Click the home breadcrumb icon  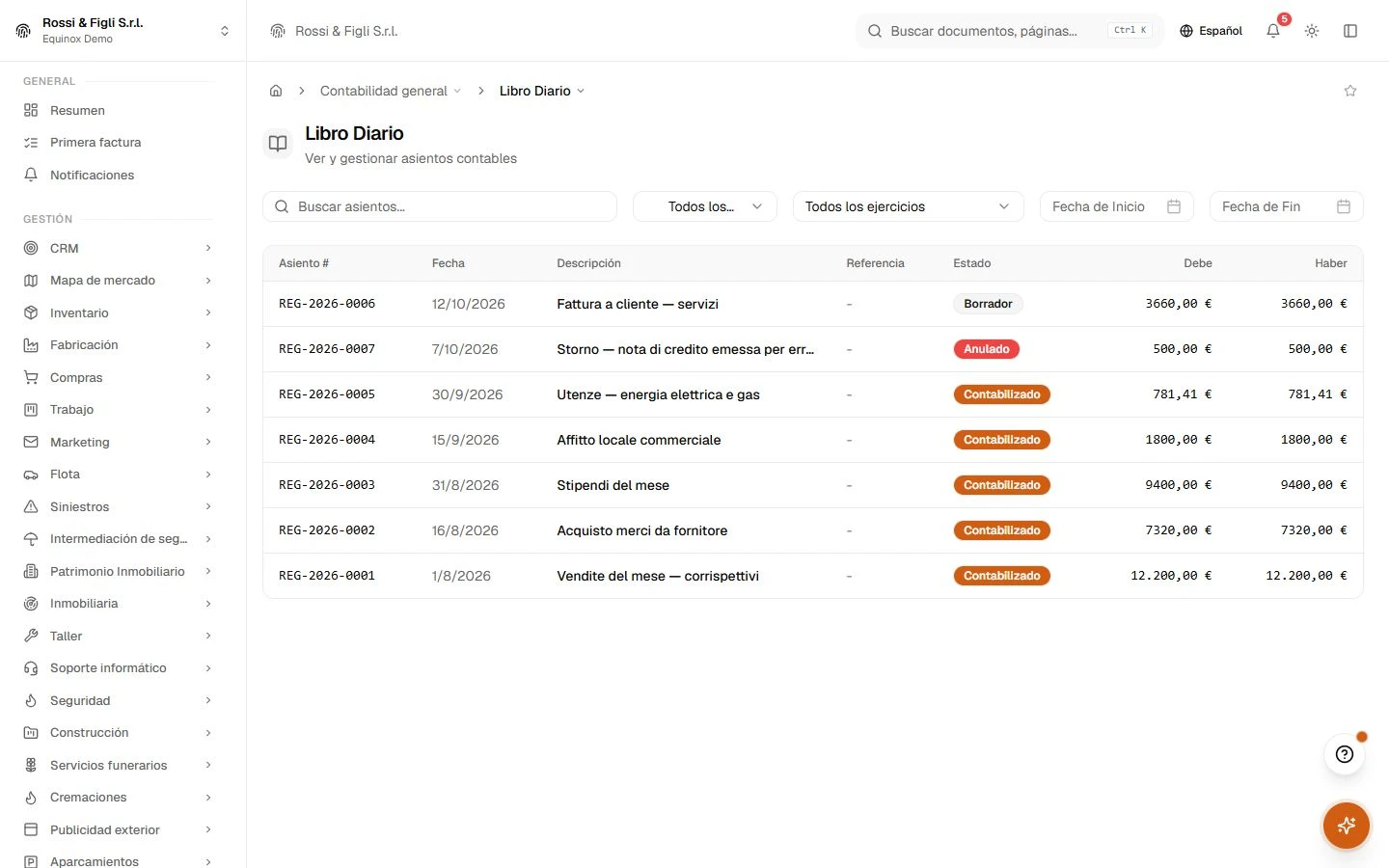[x=276, y=91]
